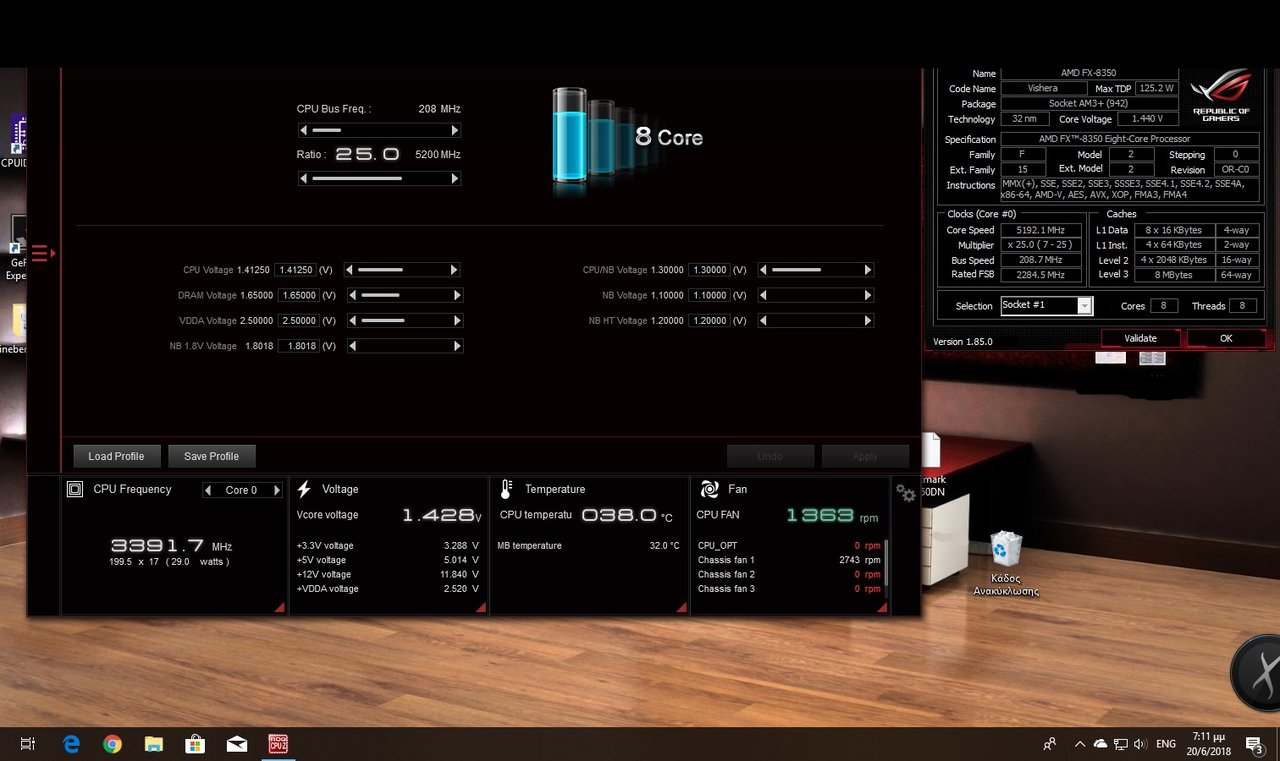Open Microsoft Store from the taskbar
This screenshot has height=761, width=1280.
pos(195,744)
